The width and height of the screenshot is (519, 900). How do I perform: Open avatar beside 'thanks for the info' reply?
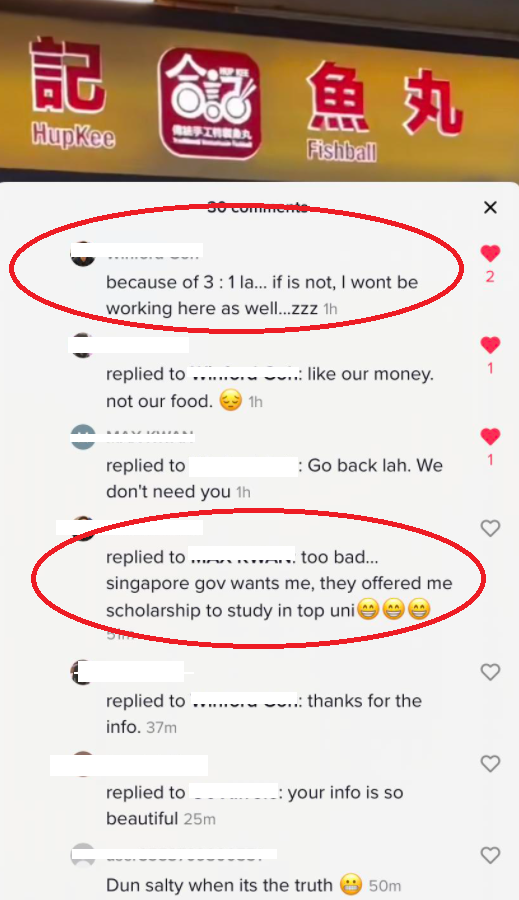[x=83, y=672]
